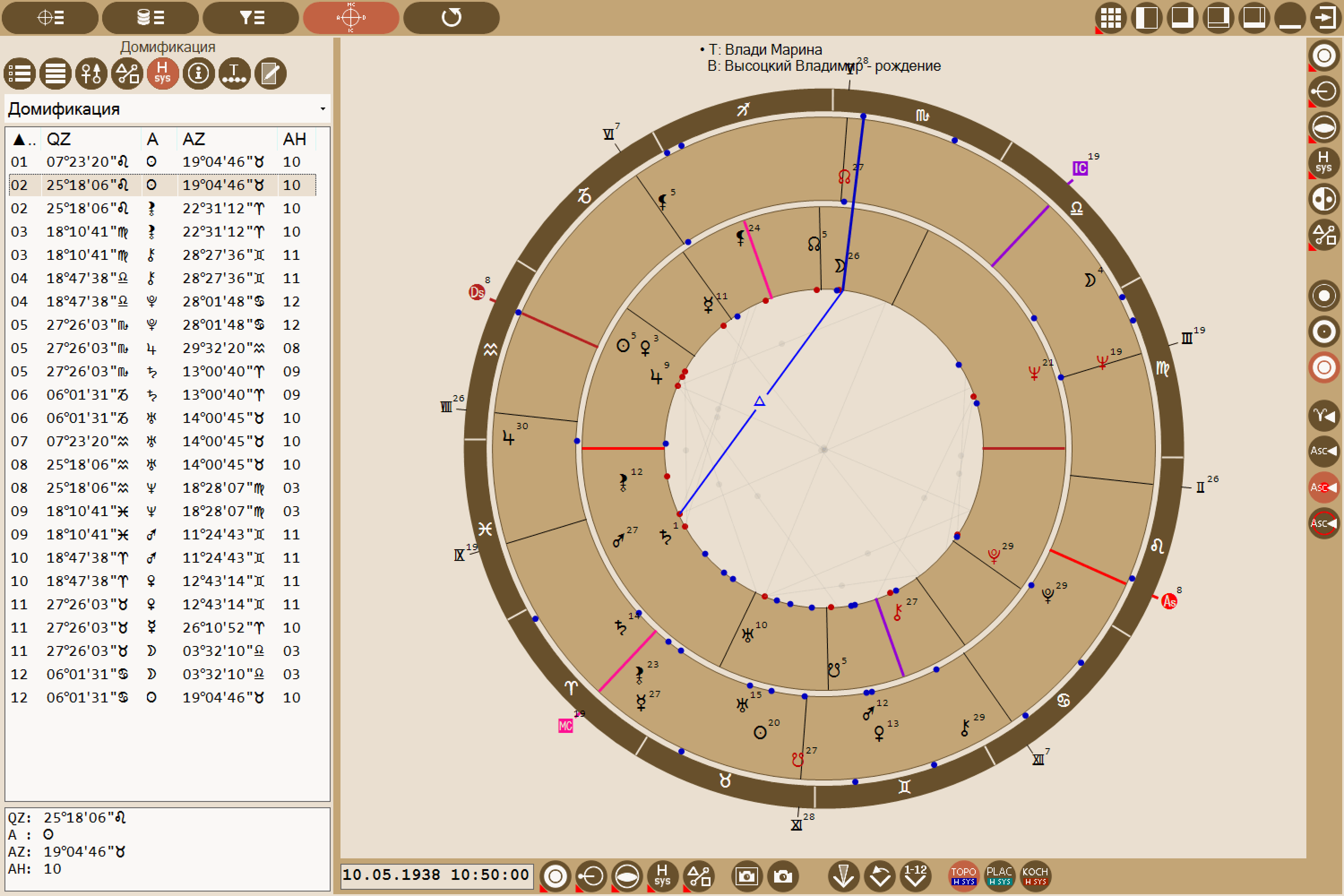
Task: Click the camera snapshot icon in bottom bar
Action: 782,876
